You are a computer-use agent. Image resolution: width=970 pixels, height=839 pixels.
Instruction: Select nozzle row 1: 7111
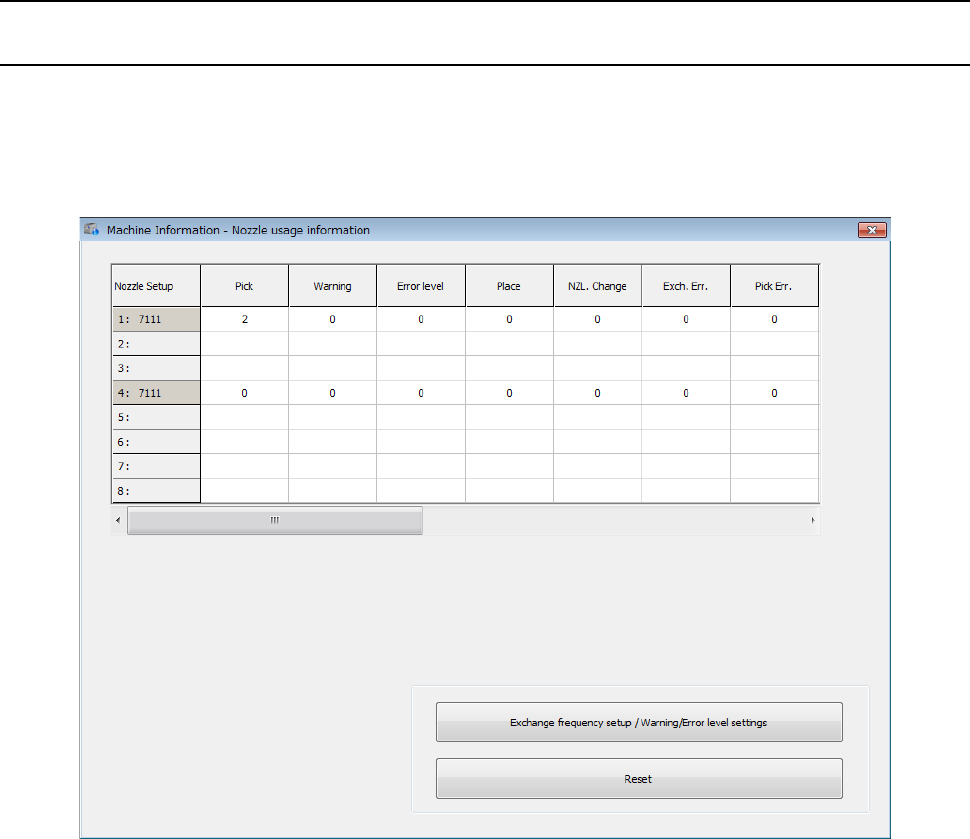tap(156, 319)
